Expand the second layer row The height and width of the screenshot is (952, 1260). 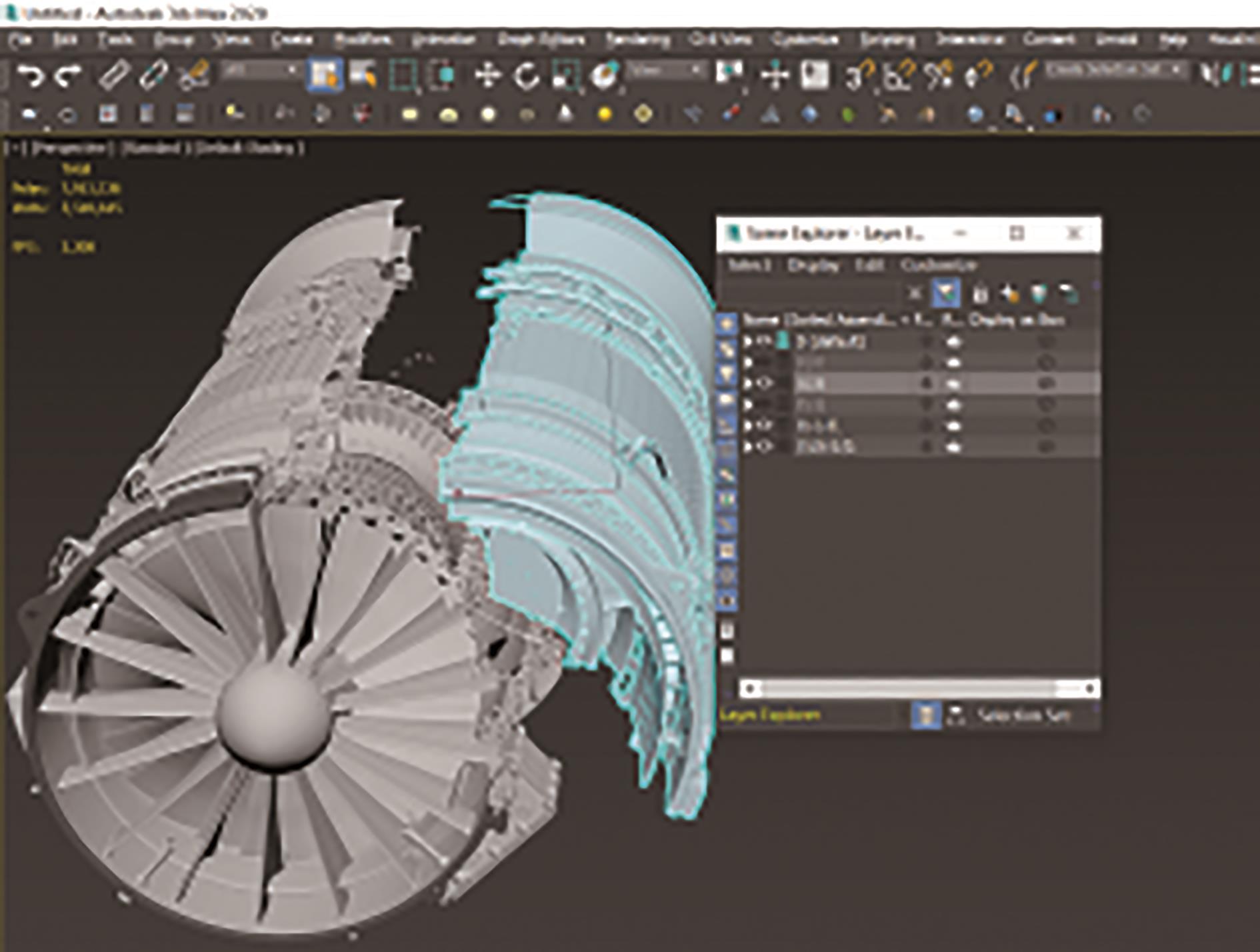pos(747,363)
